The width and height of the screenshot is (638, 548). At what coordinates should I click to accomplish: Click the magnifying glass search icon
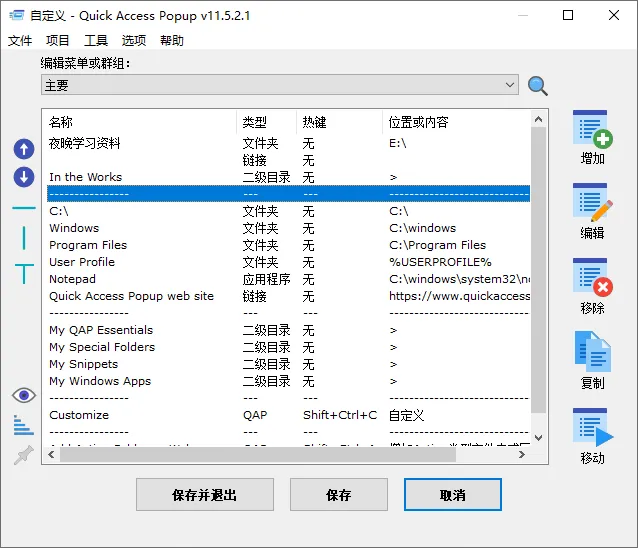click(x=538, y=86)
